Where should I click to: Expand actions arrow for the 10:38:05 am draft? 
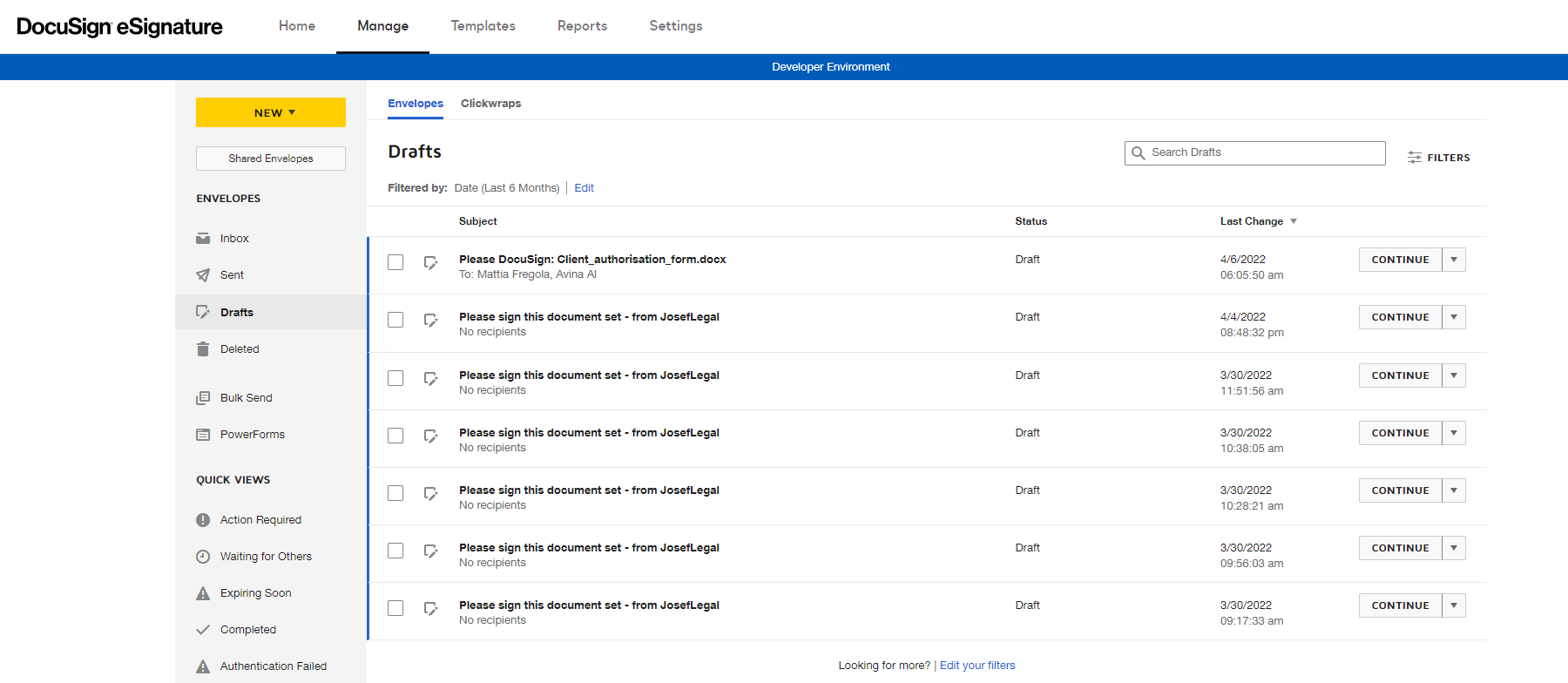[1454, 433]
